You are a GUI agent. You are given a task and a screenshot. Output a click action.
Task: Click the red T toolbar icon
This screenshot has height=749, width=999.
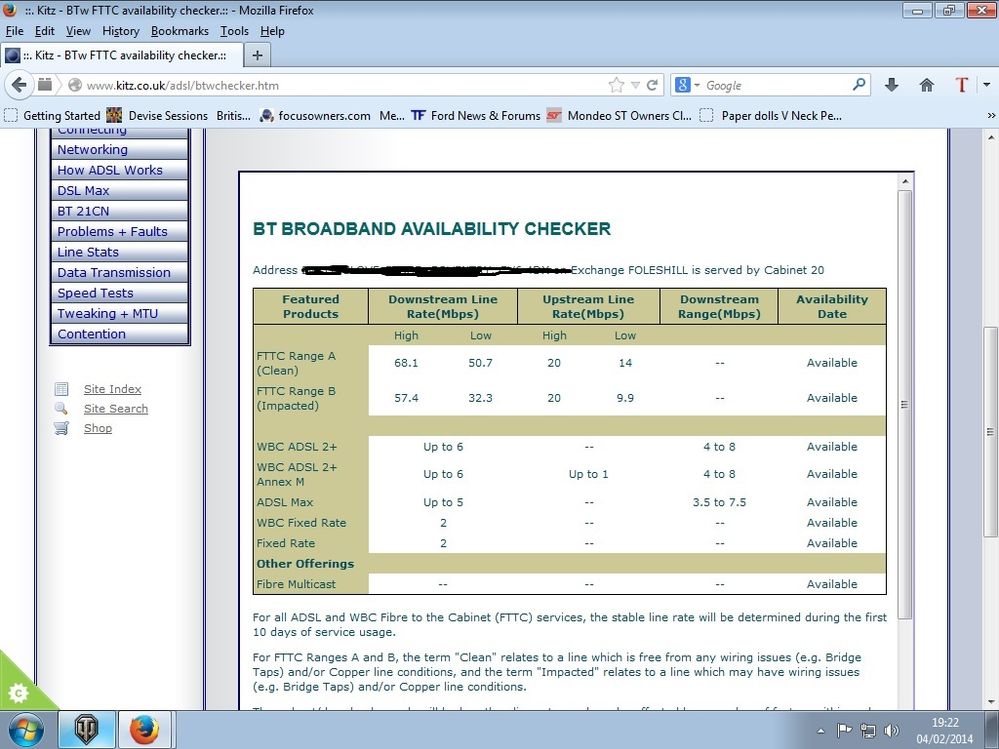(x=961, y=85)
